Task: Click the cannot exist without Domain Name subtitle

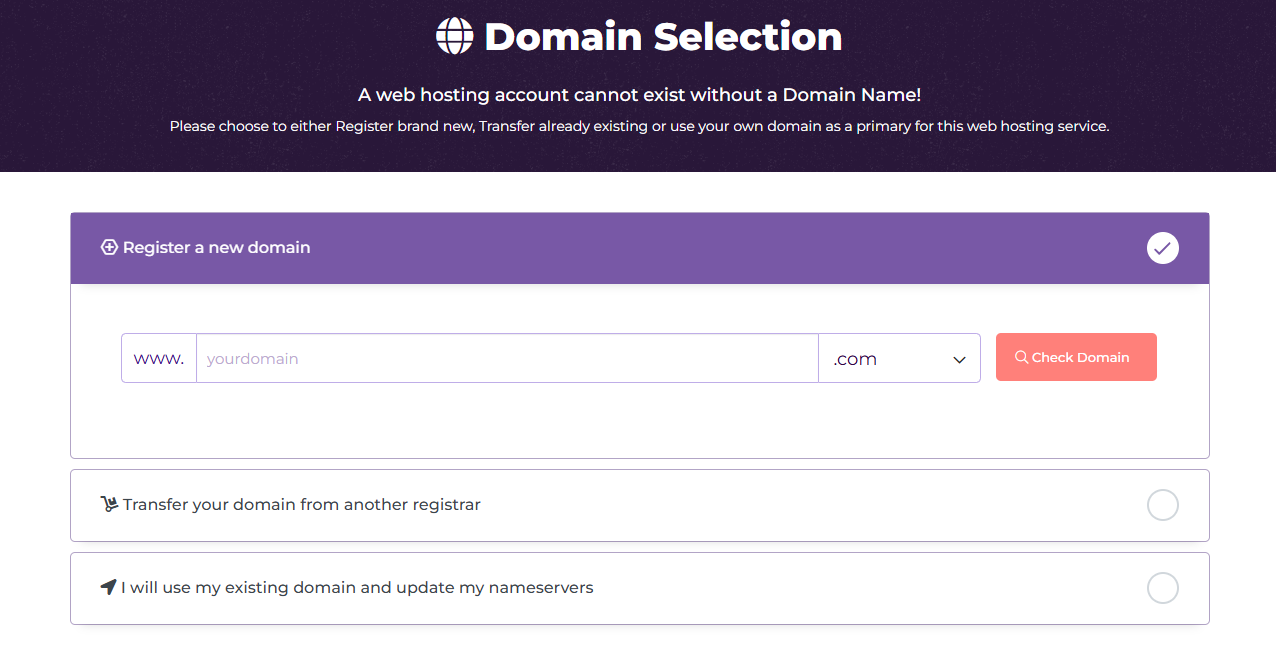Action: 639,95
